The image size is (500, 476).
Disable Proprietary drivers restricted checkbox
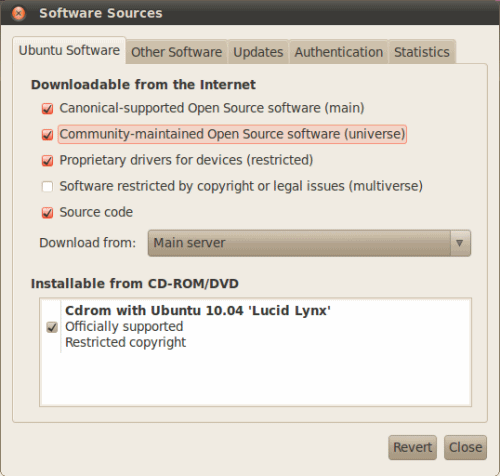pos(47,161)
